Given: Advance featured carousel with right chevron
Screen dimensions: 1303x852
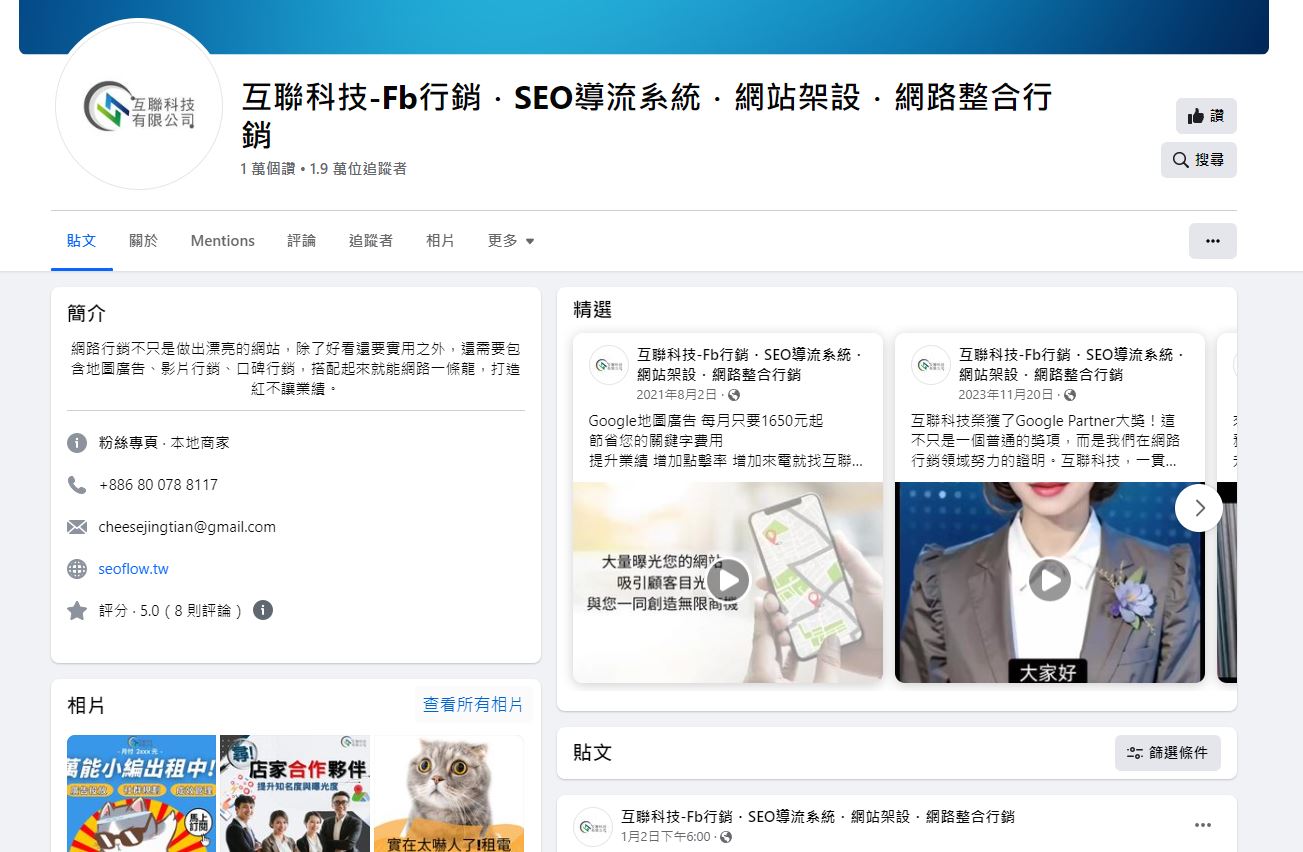Looking at the screenshot, I should pyautogui.click(x=1199, y=508).
